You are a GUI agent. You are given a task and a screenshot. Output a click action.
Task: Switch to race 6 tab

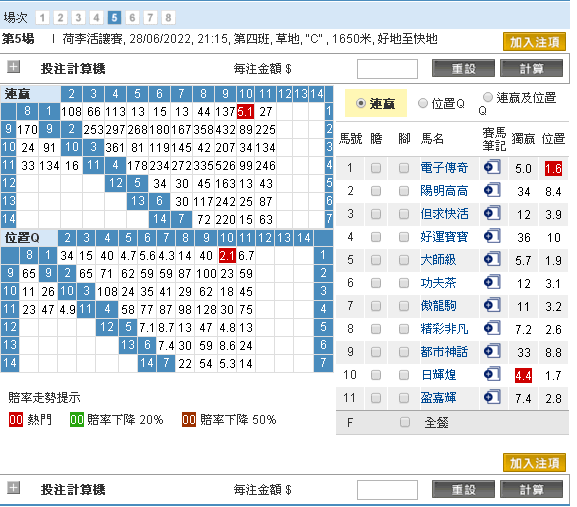click(132, 17)
